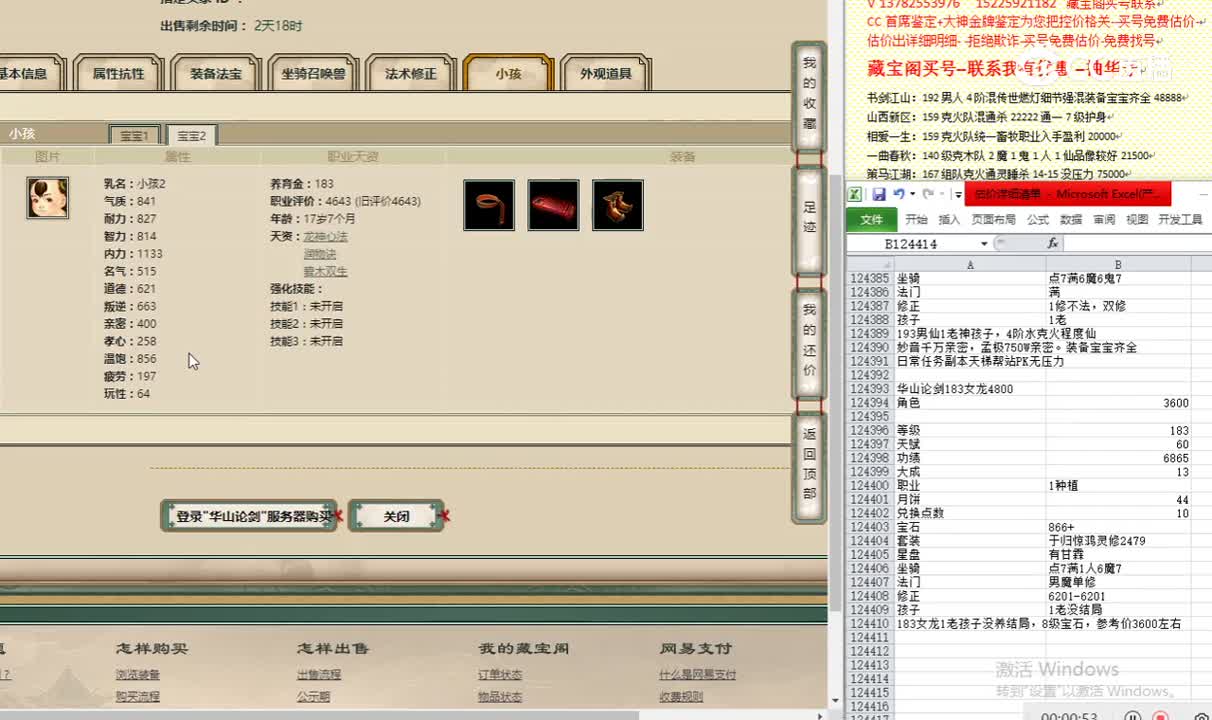Image resolution: width=1212 pixels, height=720 pixels.
Task: Select the 宝宝2 sub-tab
Action: (x=191, y=136)
